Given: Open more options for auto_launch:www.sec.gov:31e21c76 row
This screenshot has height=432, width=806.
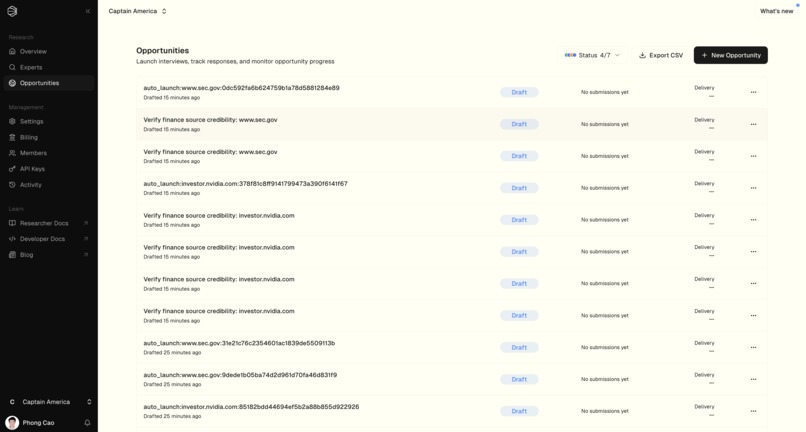Looking at the screenshot, I should (x=753, y=348).
